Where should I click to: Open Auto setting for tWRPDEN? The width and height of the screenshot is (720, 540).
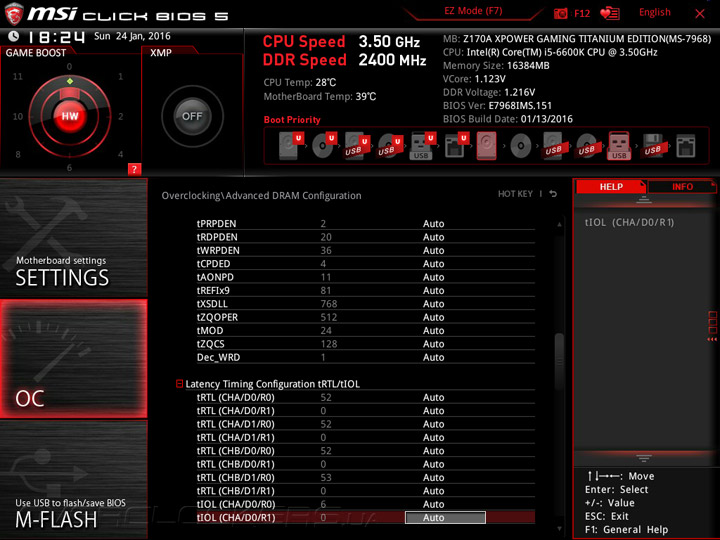pyautogui.click(x=433, y=250)
